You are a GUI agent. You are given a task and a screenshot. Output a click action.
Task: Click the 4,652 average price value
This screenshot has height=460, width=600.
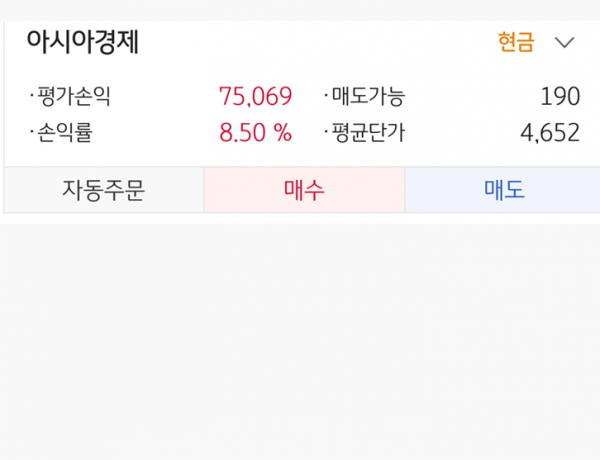[550, 132]
